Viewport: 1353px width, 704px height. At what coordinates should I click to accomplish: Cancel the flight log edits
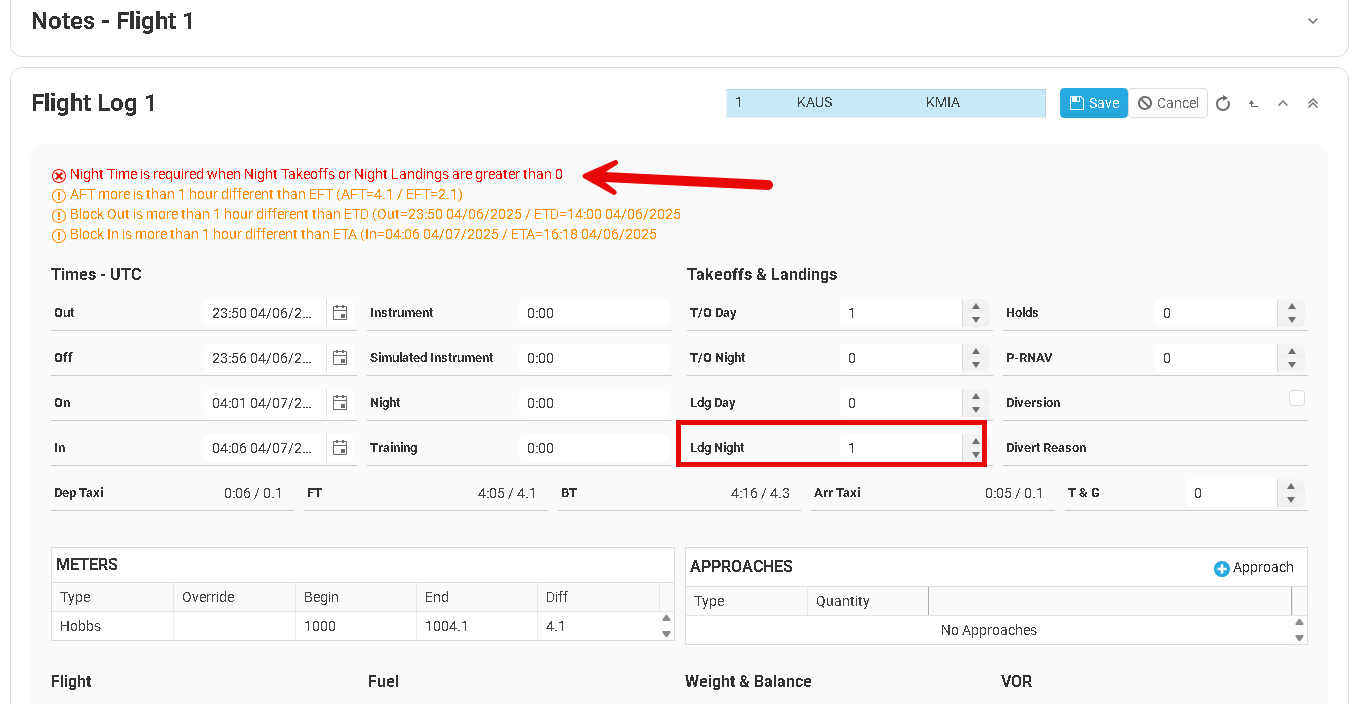tap(1168, 103)
